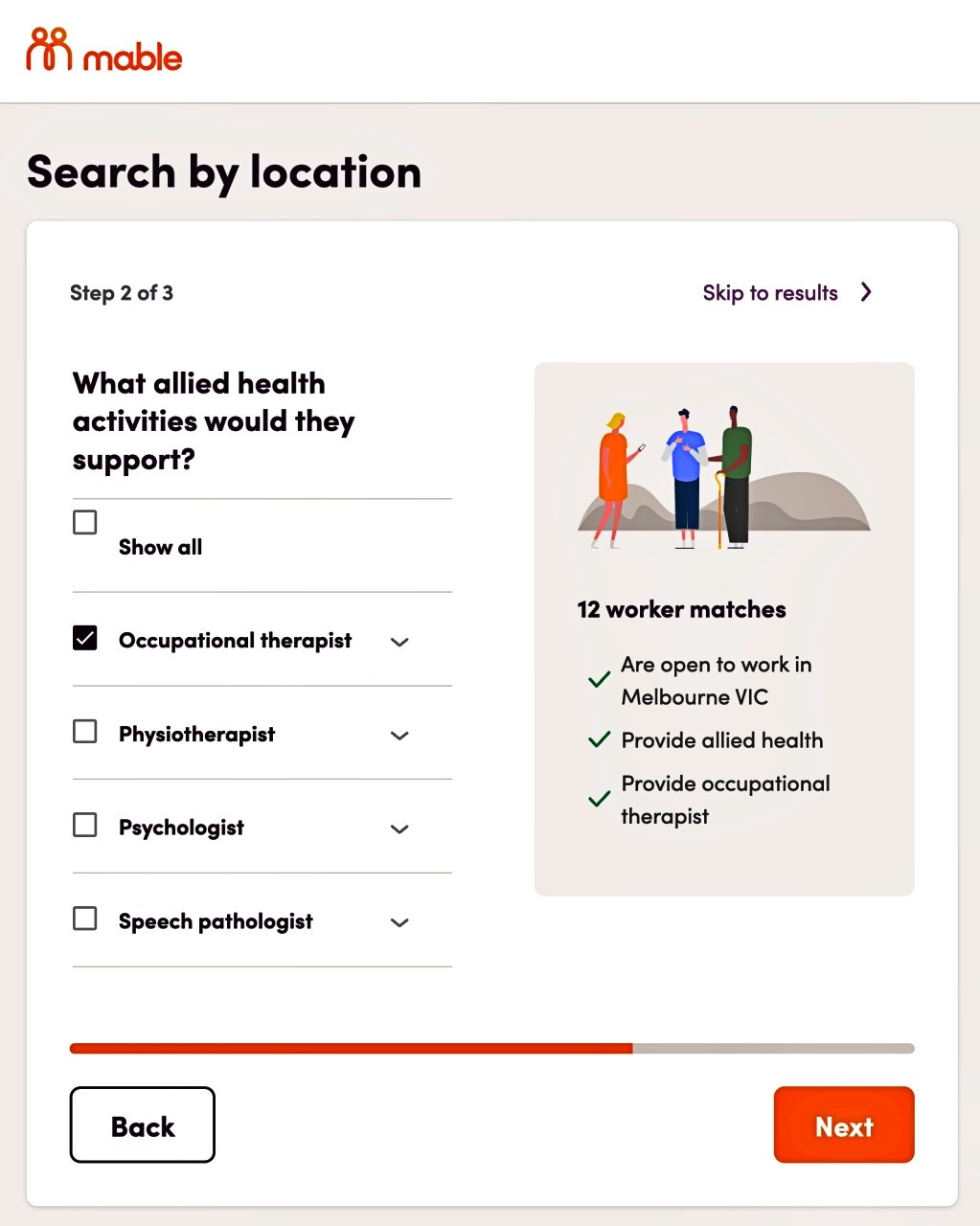Click the orange step progress bar

click(352, 1049)
